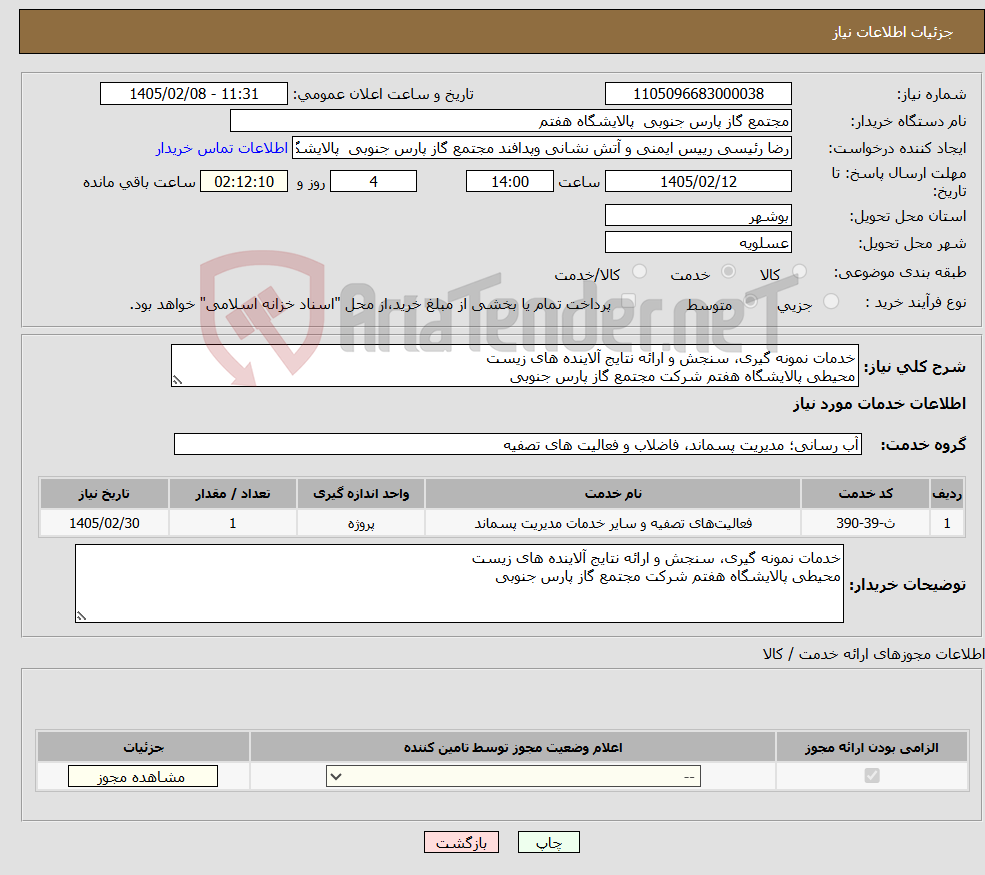Click the واحد اندازه گیری column header
The height and width of the screenshot is (875, 985).
[x=361, y=494]
